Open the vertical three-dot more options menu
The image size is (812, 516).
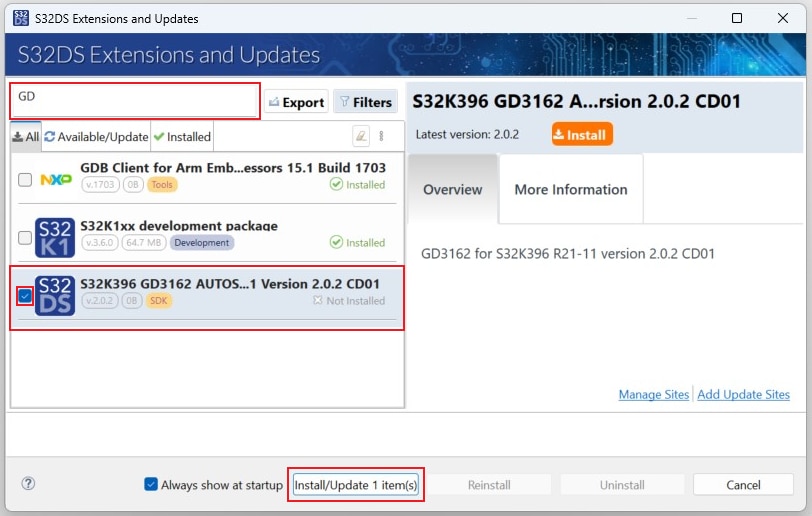point(381,137)
